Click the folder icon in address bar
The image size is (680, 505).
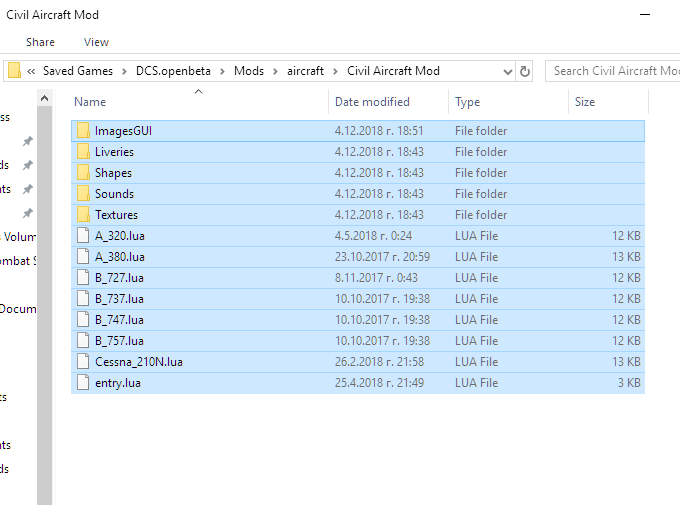click(14, 70)
